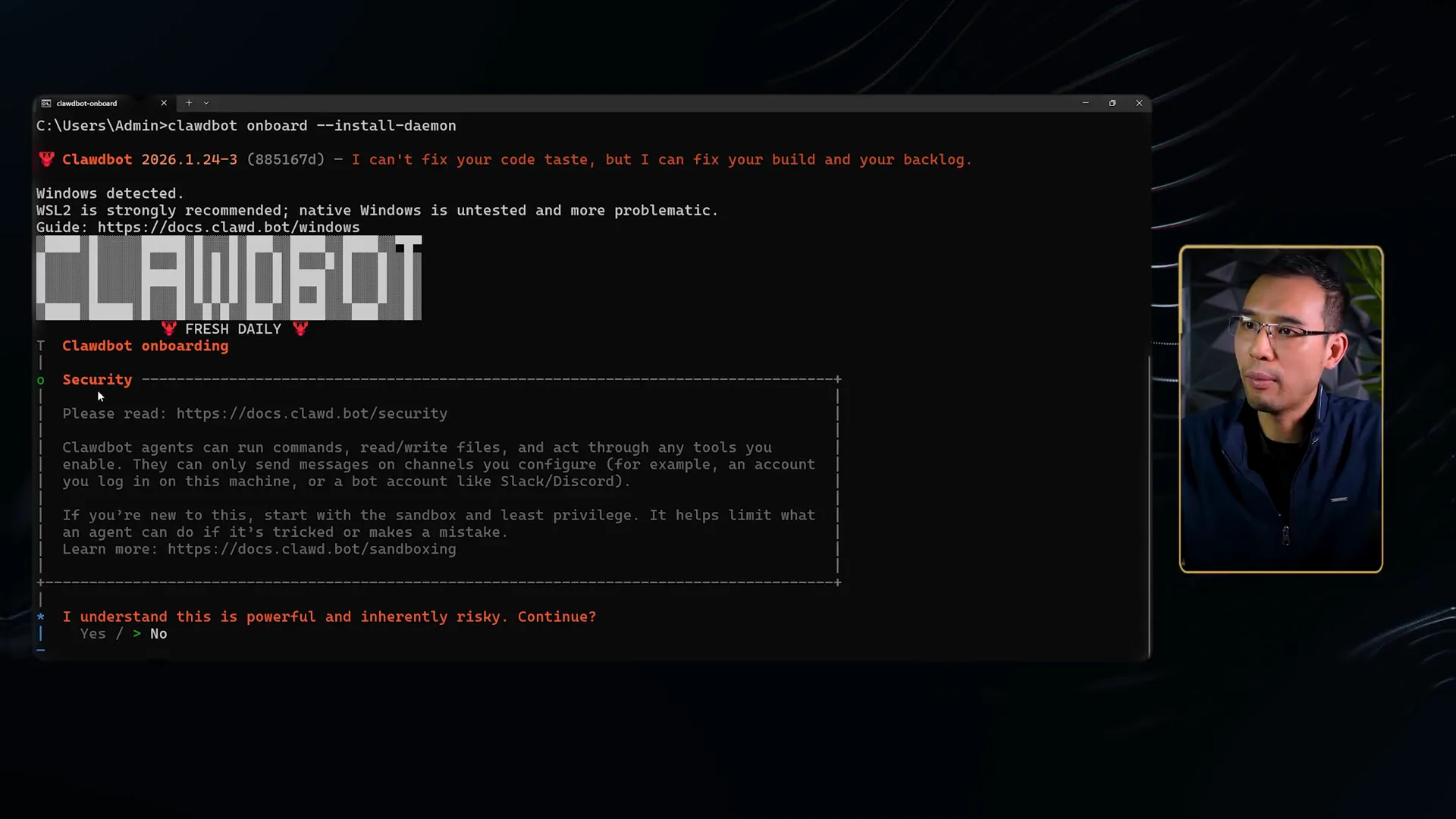Click the tagline about fixing your build

click(x=661, y=159)
